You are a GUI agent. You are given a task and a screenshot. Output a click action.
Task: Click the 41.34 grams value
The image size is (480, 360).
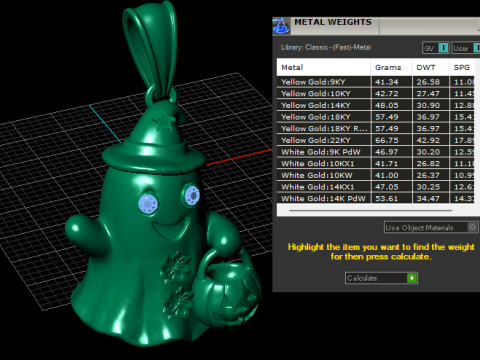click(x=386, y=82)
